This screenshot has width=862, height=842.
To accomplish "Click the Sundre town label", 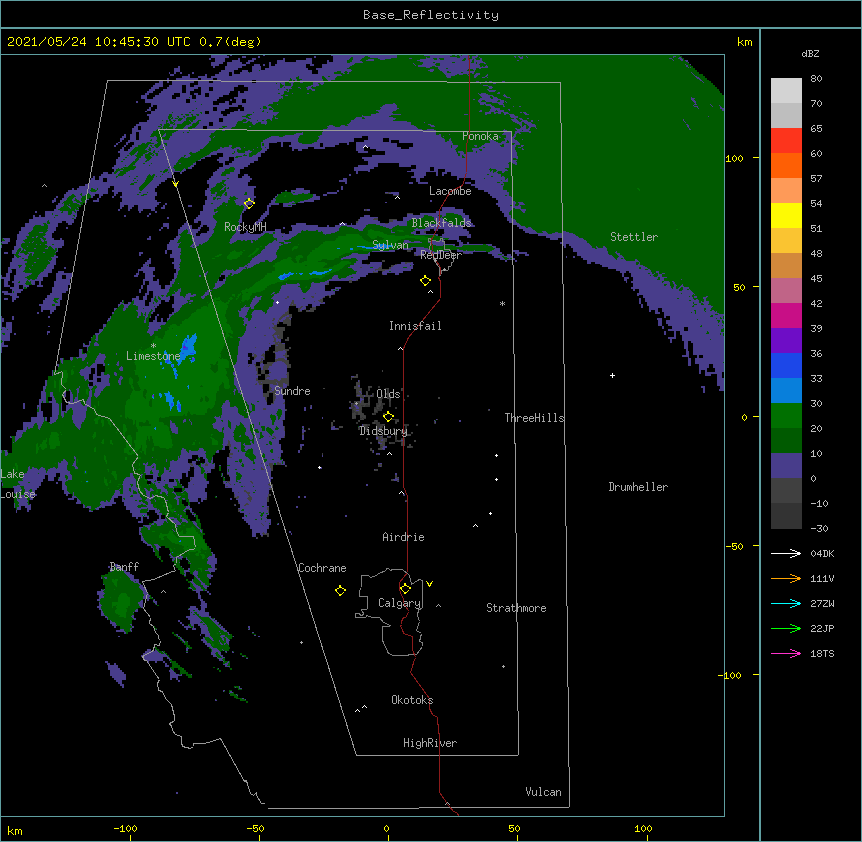I will coord(292,391).
